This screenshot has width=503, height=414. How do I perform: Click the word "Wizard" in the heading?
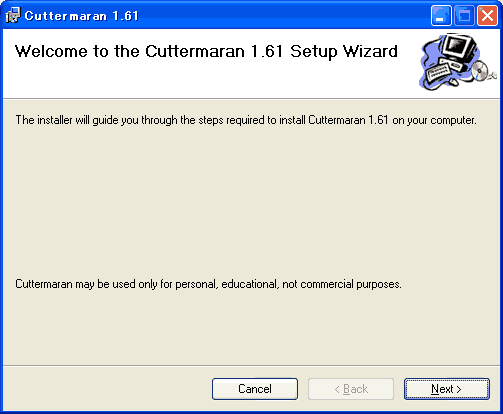coord(370,51)
